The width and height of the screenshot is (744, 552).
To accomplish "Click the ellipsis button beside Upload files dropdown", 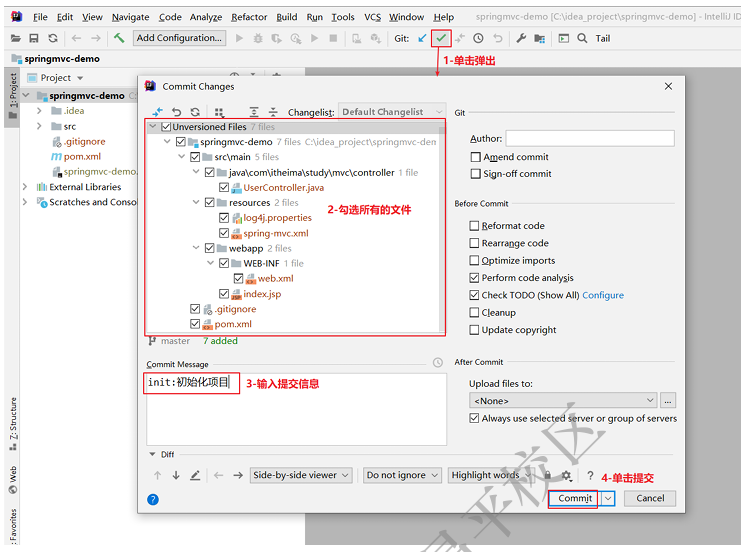I will (668, 401).
